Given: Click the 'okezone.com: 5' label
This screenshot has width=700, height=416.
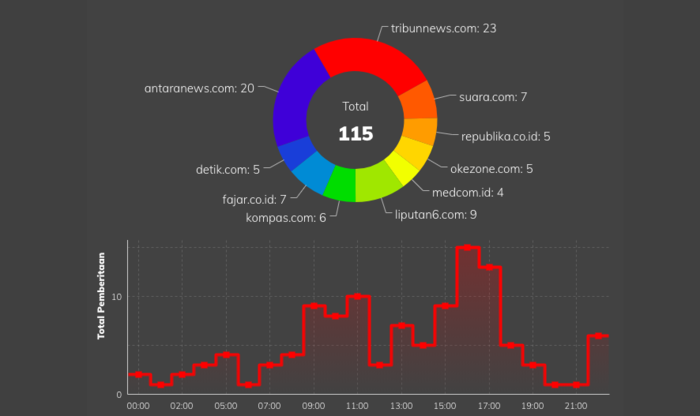Looking at the screenshot, I should [491, 169].
